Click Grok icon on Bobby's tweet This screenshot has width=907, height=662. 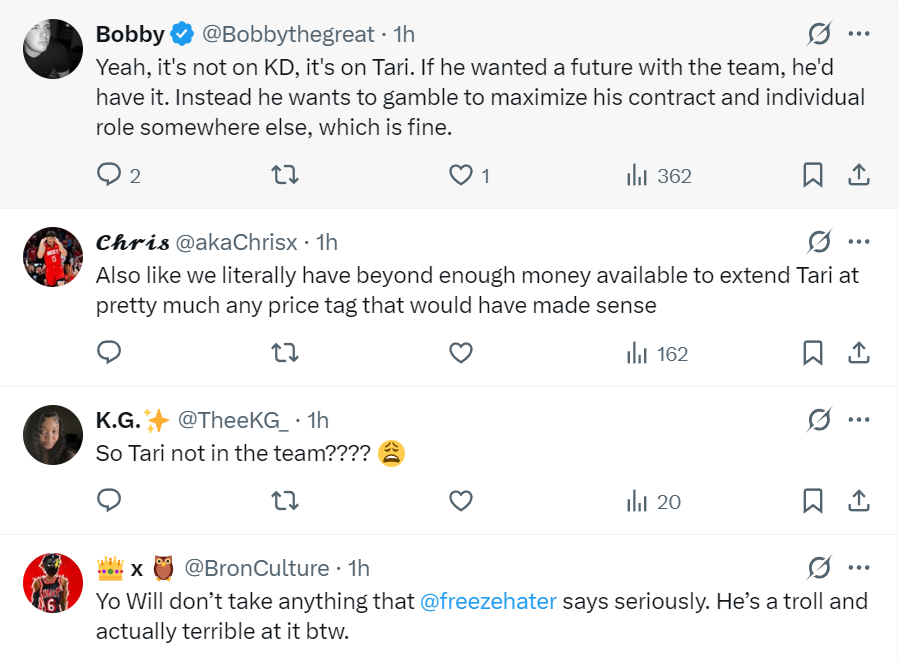[x=819, y=34]
